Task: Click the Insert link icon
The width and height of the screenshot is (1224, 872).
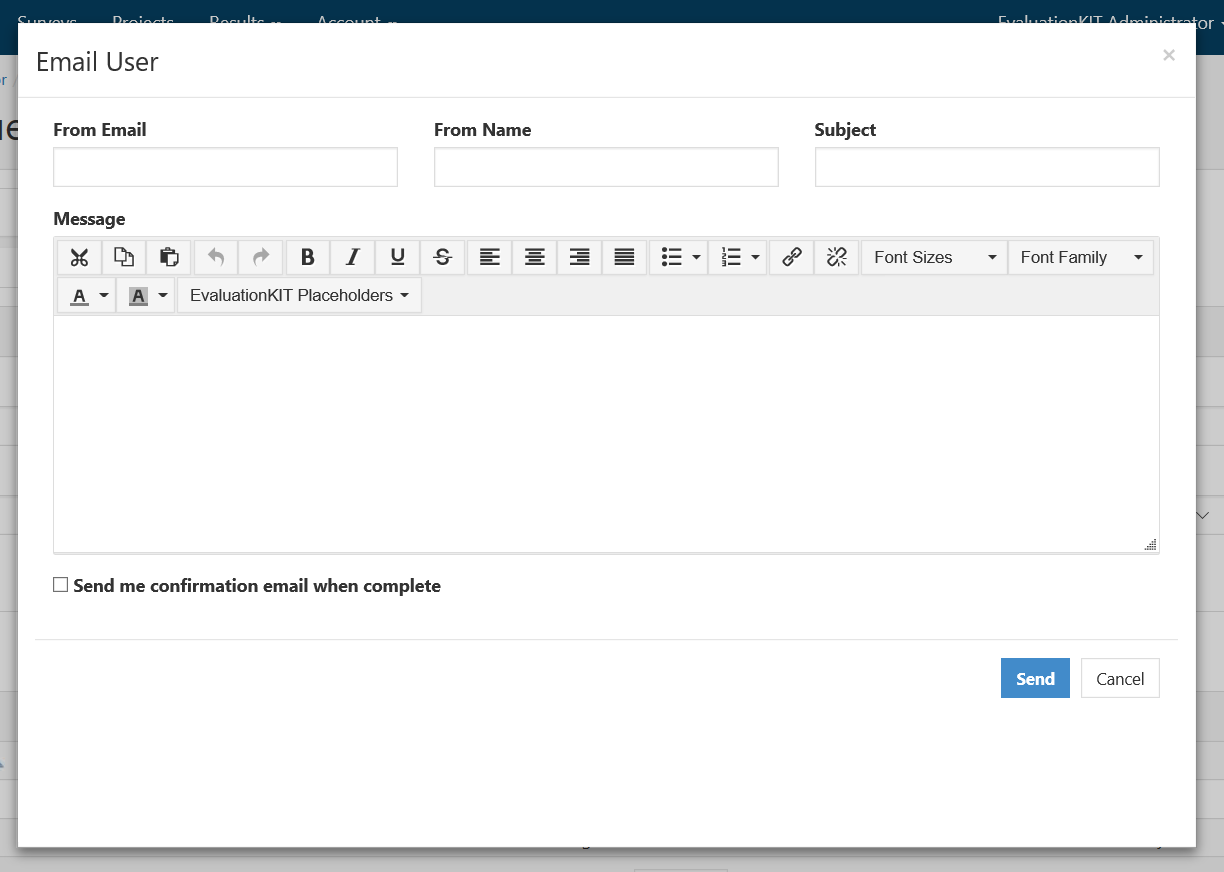Action: click(792, 257)
